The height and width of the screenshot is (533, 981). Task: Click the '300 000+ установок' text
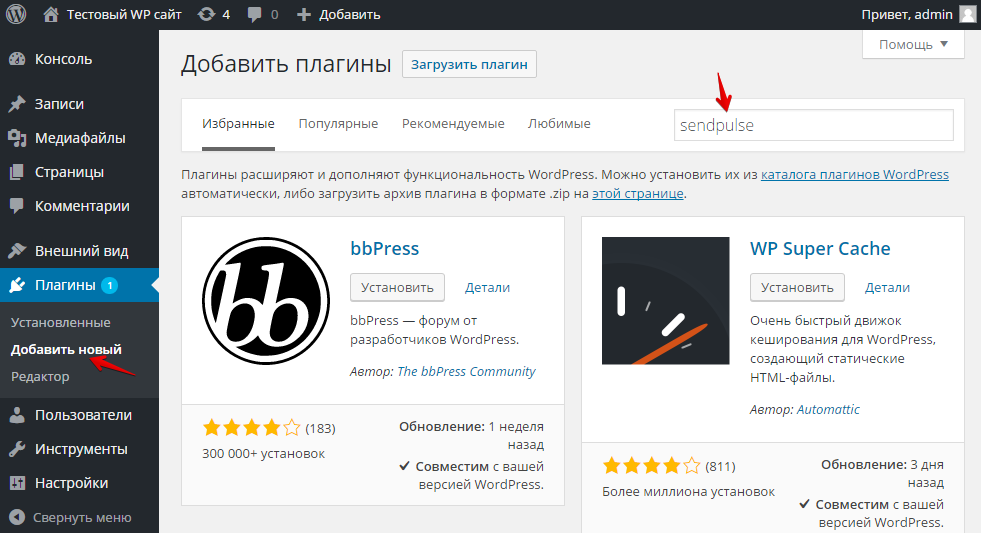coord(263,454)
